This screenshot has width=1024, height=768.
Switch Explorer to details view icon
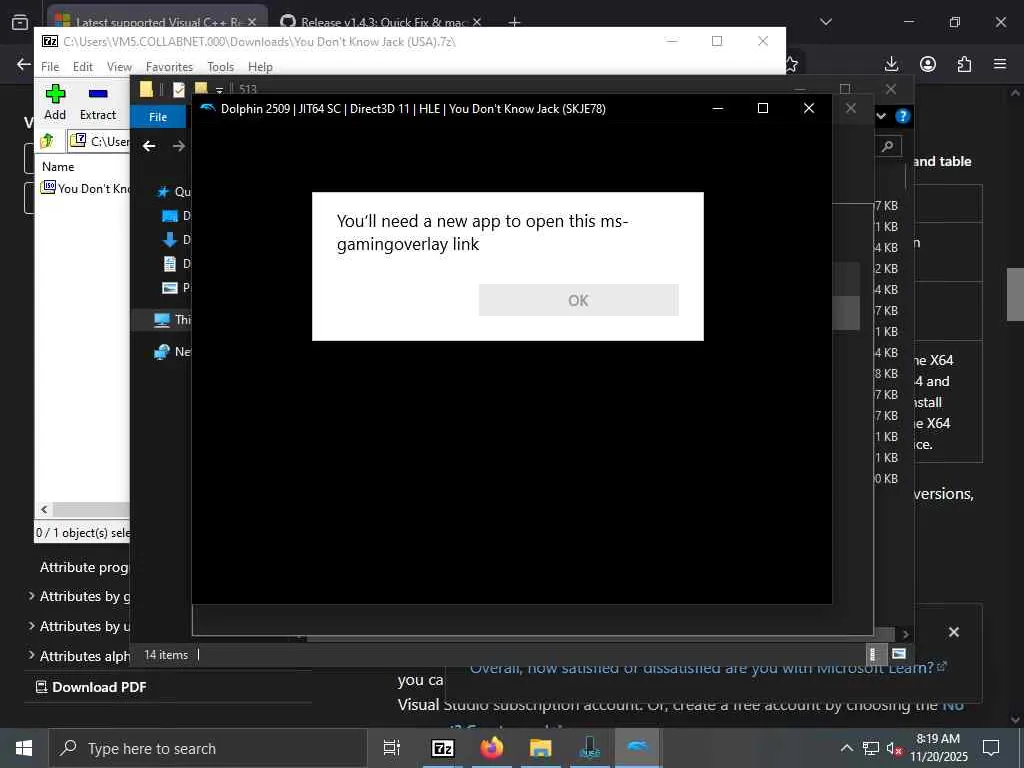click(x=874, y=654)
